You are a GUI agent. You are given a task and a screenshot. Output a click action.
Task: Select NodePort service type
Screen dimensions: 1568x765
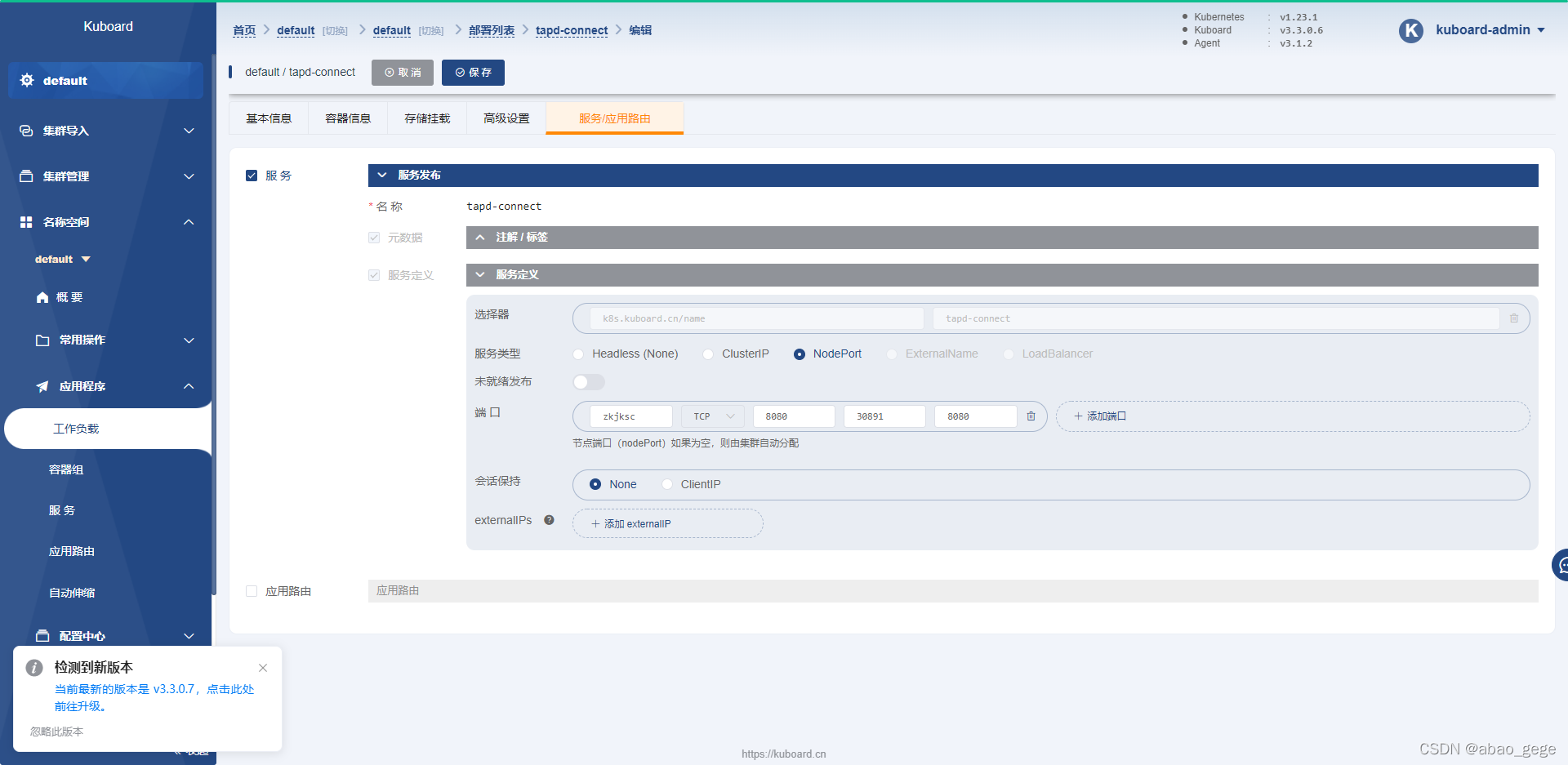pyautogui.click(x=800, y=354)
